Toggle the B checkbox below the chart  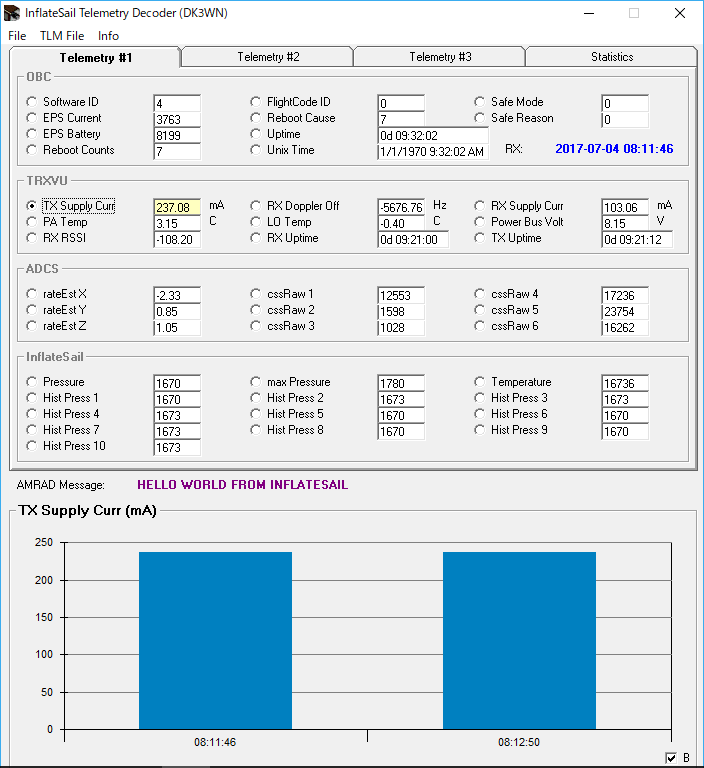click(x=671, y=758)
